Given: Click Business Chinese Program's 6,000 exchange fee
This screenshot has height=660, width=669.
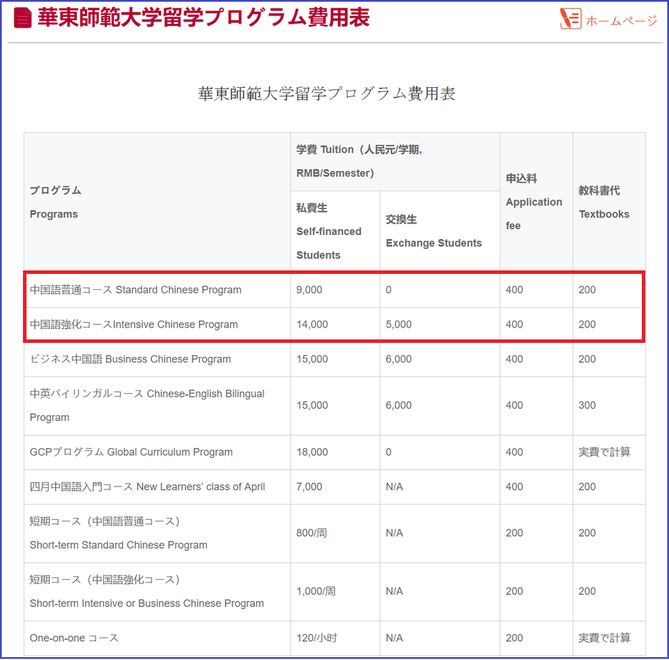Looking at the screenshot, I should point(398,359).
